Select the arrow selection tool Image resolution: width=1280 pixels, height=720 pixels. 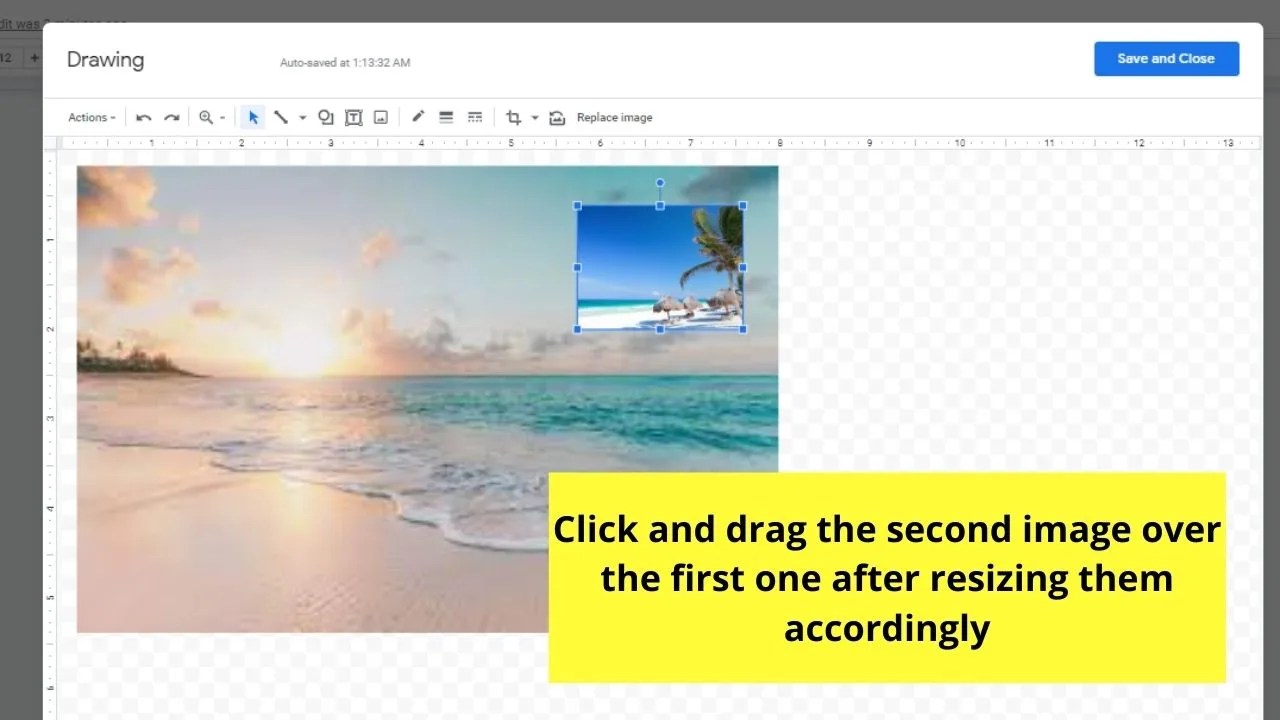252,117
